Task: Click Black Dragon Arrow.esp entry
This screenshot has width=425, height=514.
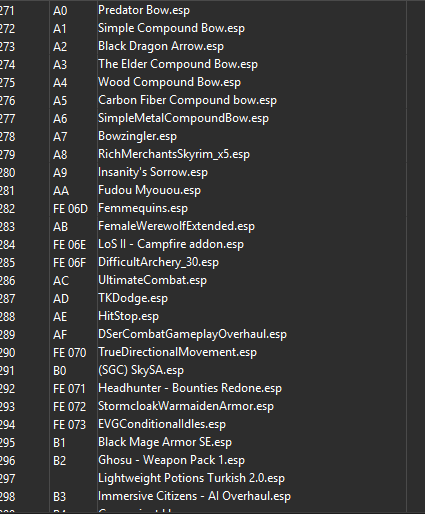Action: pyautogui.click(x=161, y=46)
